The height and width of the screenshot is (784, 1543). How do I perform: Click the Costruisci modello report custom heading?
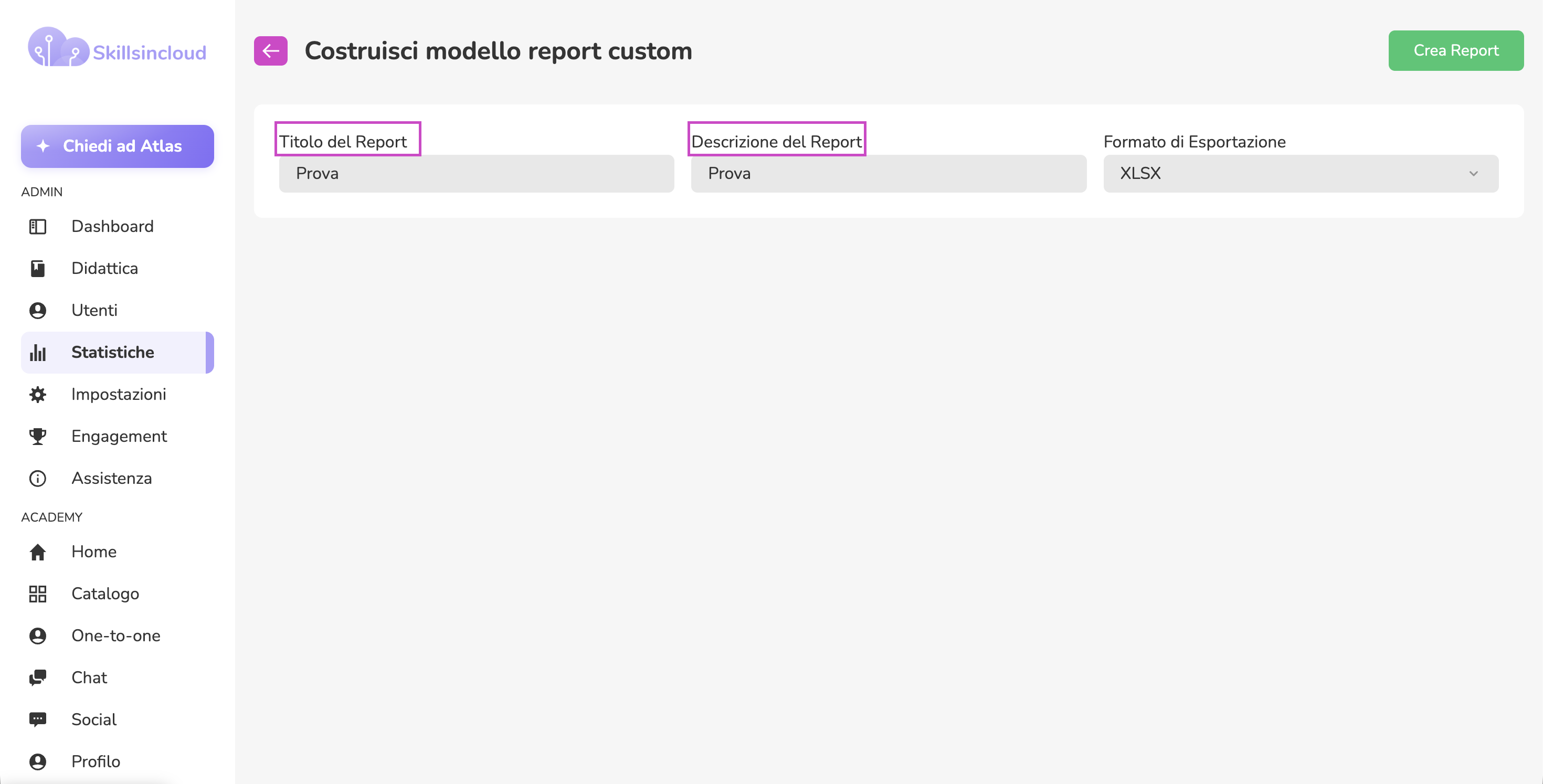[x=499, y=51]
